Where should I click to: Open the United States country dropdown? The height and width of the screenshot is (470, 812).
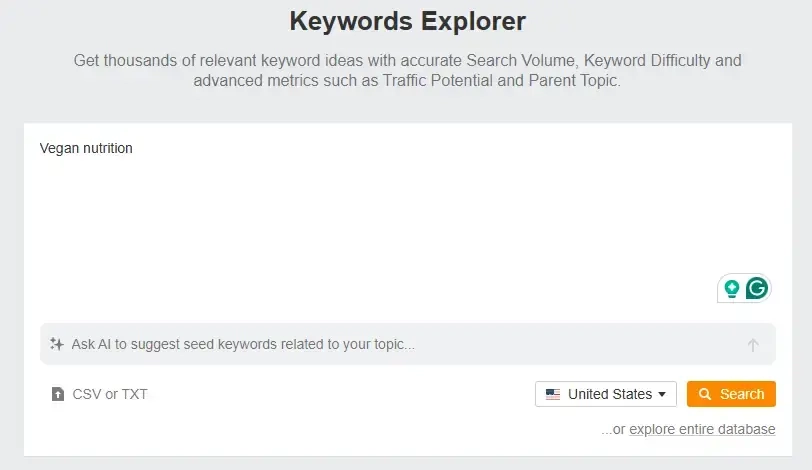coord(606,394)
